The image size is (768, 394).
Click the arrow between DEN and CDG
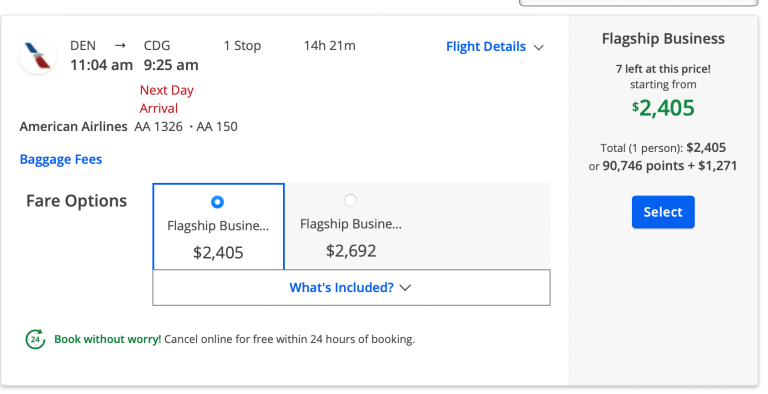coord(120,46)
